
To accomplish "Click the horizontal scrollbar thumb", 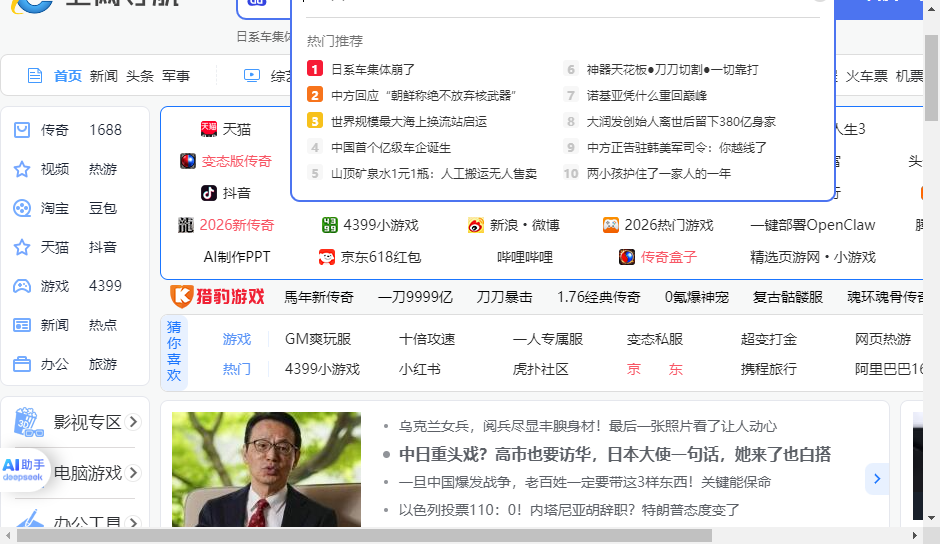I will pyautogui.click(x=364, y=535).
